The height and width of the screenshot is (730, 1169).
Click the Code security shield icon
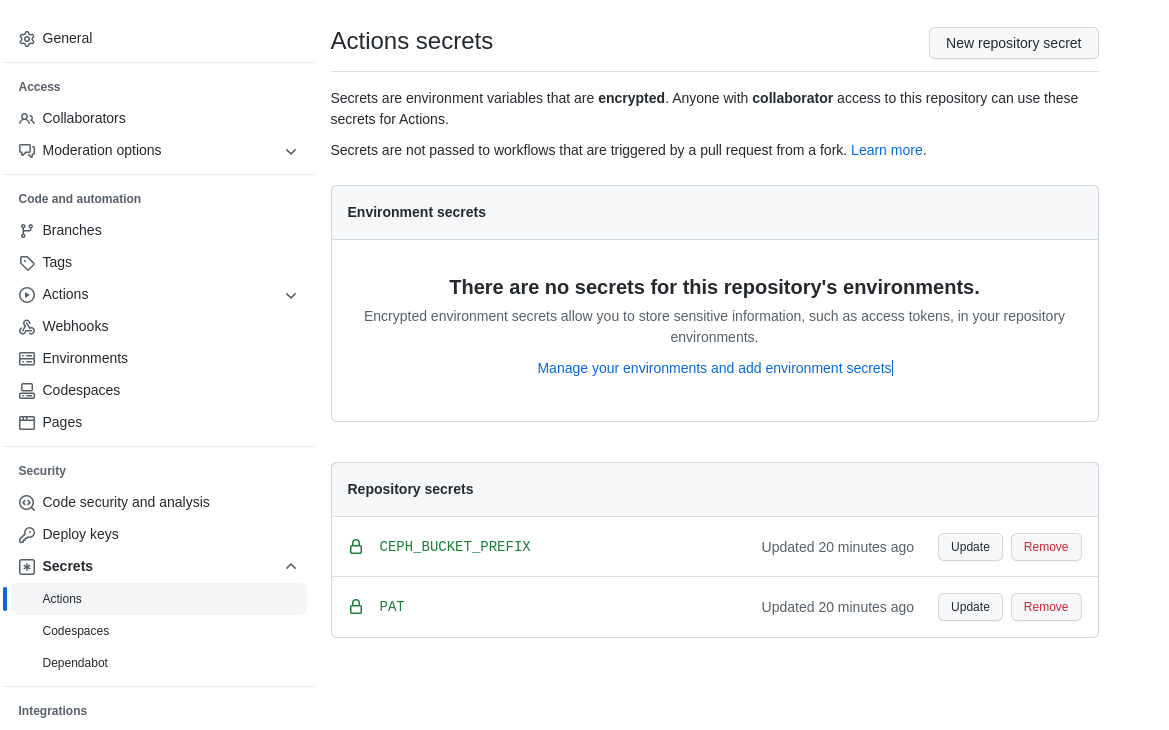(x=27, y=503)
